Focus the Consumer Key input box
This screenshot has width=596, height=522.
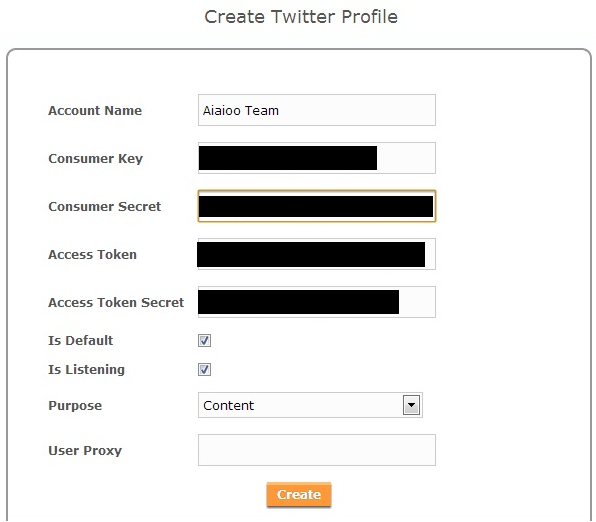(317, 158)
